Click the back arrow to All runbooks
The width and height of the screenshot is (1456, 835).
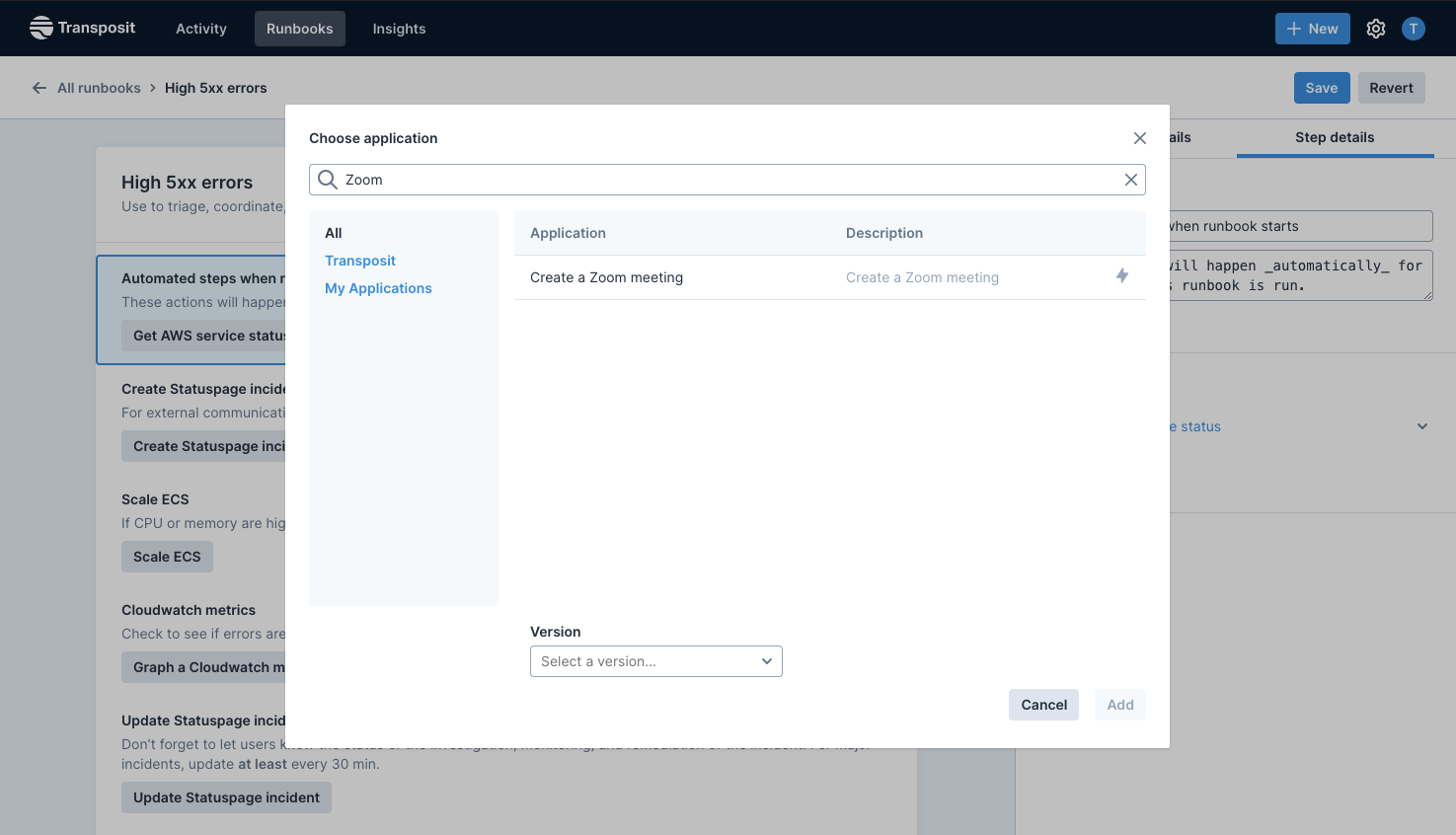(x=39, y=88)
